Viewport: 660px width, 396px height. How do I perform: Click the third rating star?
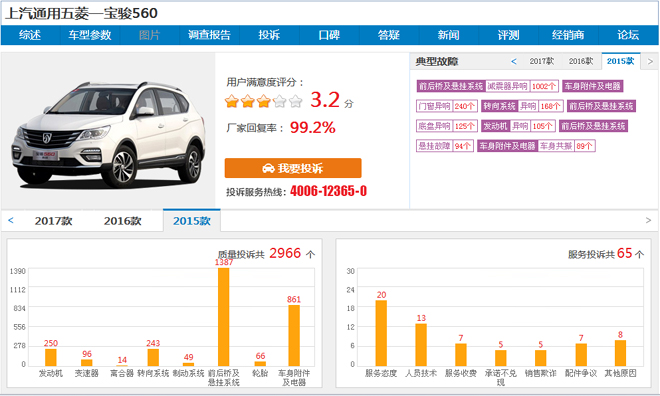[x=263, y=101]
